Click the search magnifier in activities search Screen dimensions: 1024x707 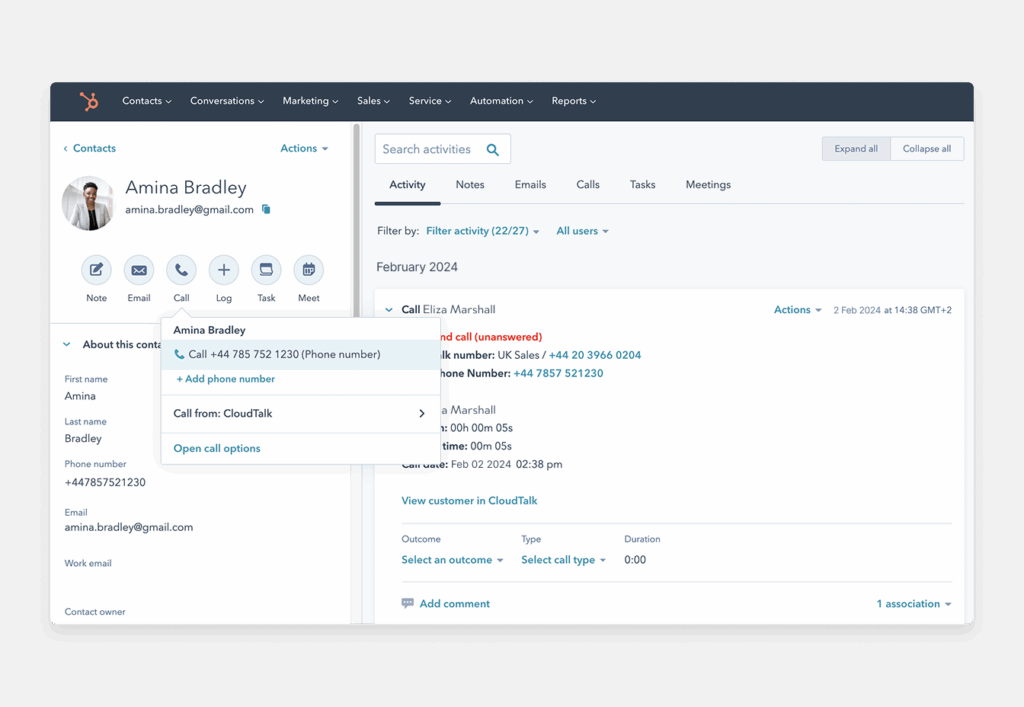(492, 148)
